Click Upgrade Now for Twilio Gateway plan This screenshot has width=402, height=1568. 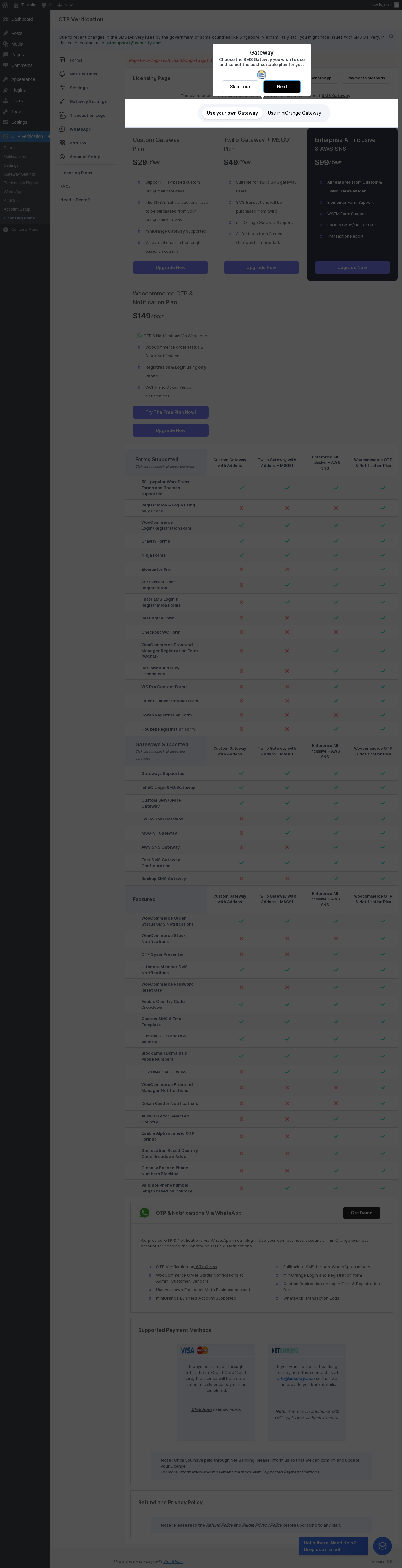click(x=261, y=267)
